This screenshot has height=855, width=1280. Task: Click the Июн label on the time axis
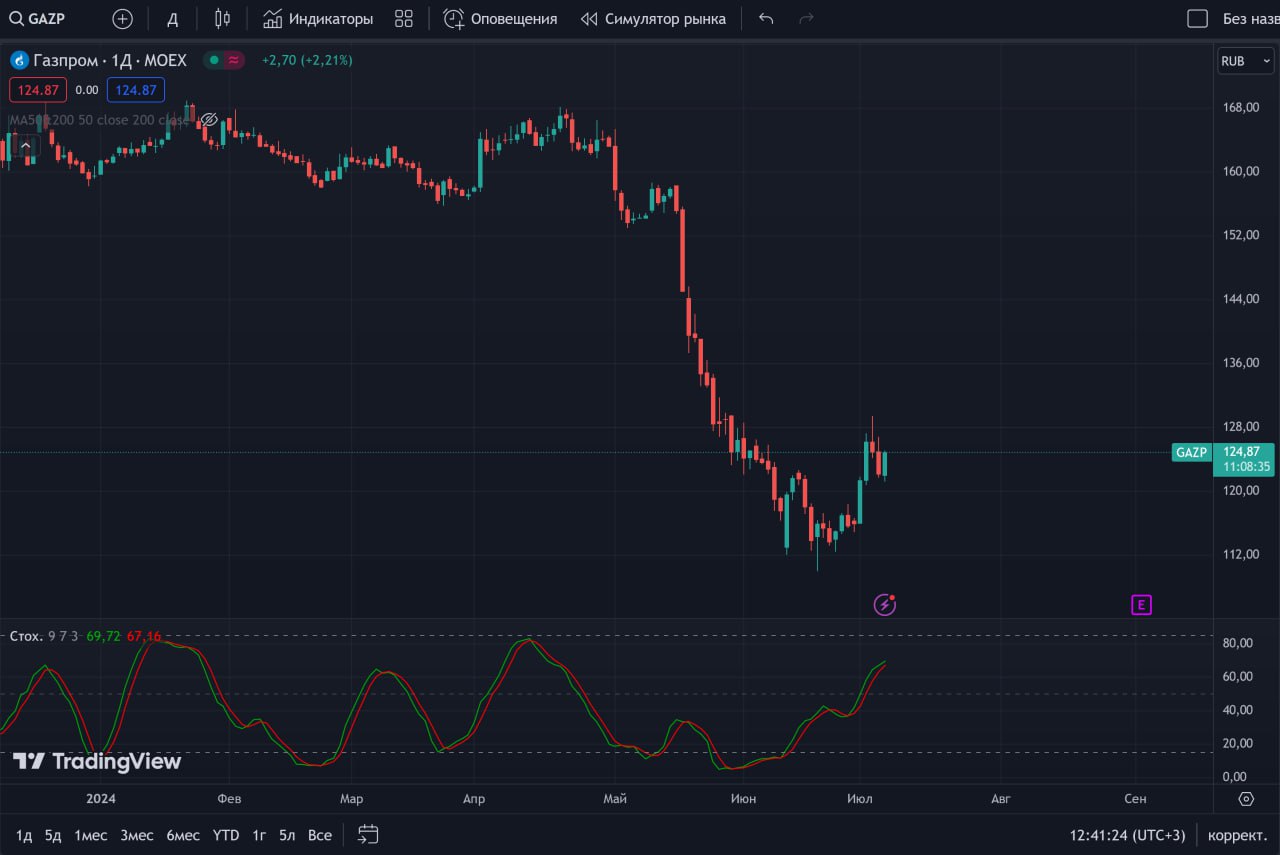point(743,798)
